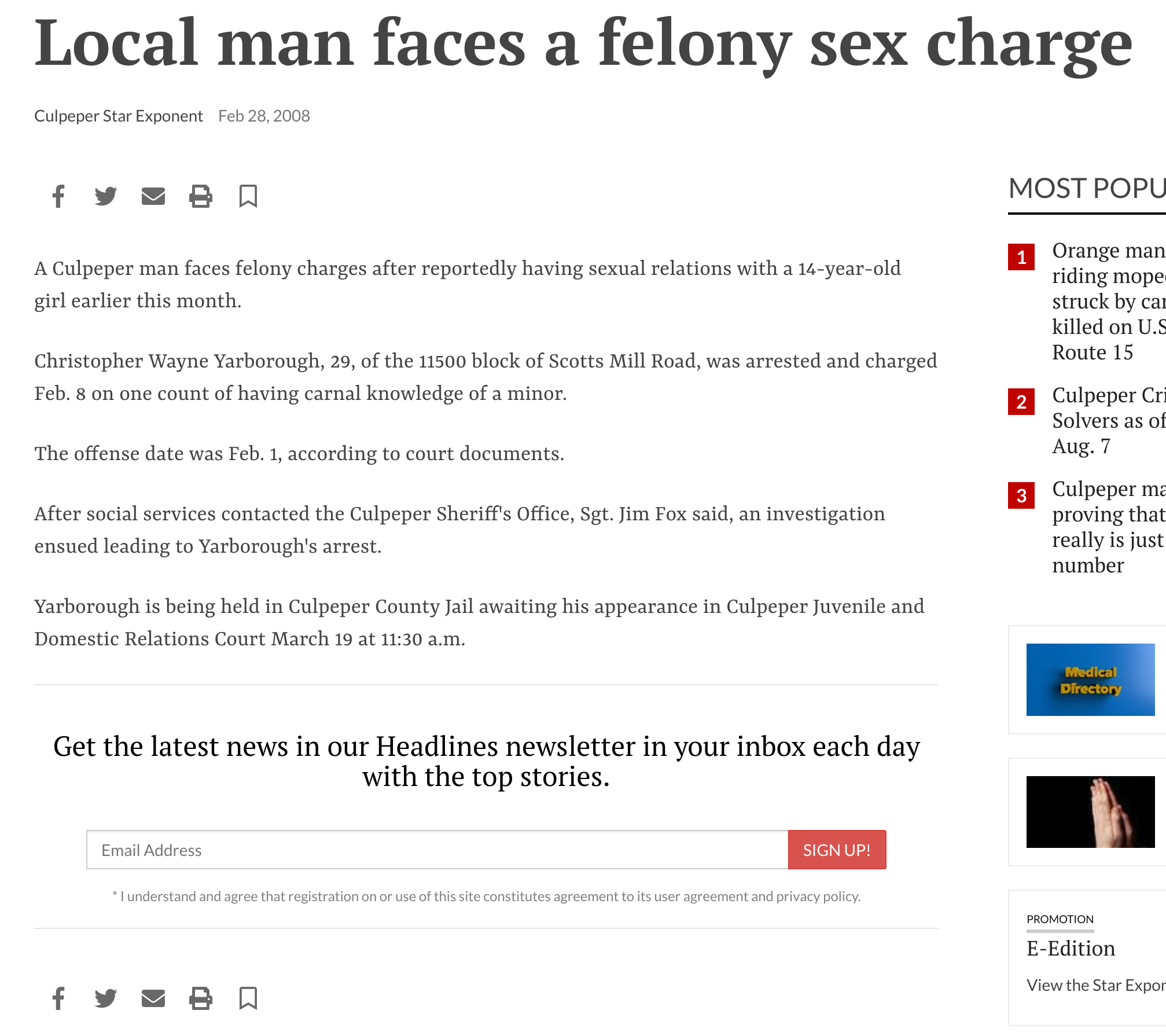Click the bottom Facebook share icon
Image resolution: width=1166 pixels, height=1036 pixels.
tap(58, 998)
